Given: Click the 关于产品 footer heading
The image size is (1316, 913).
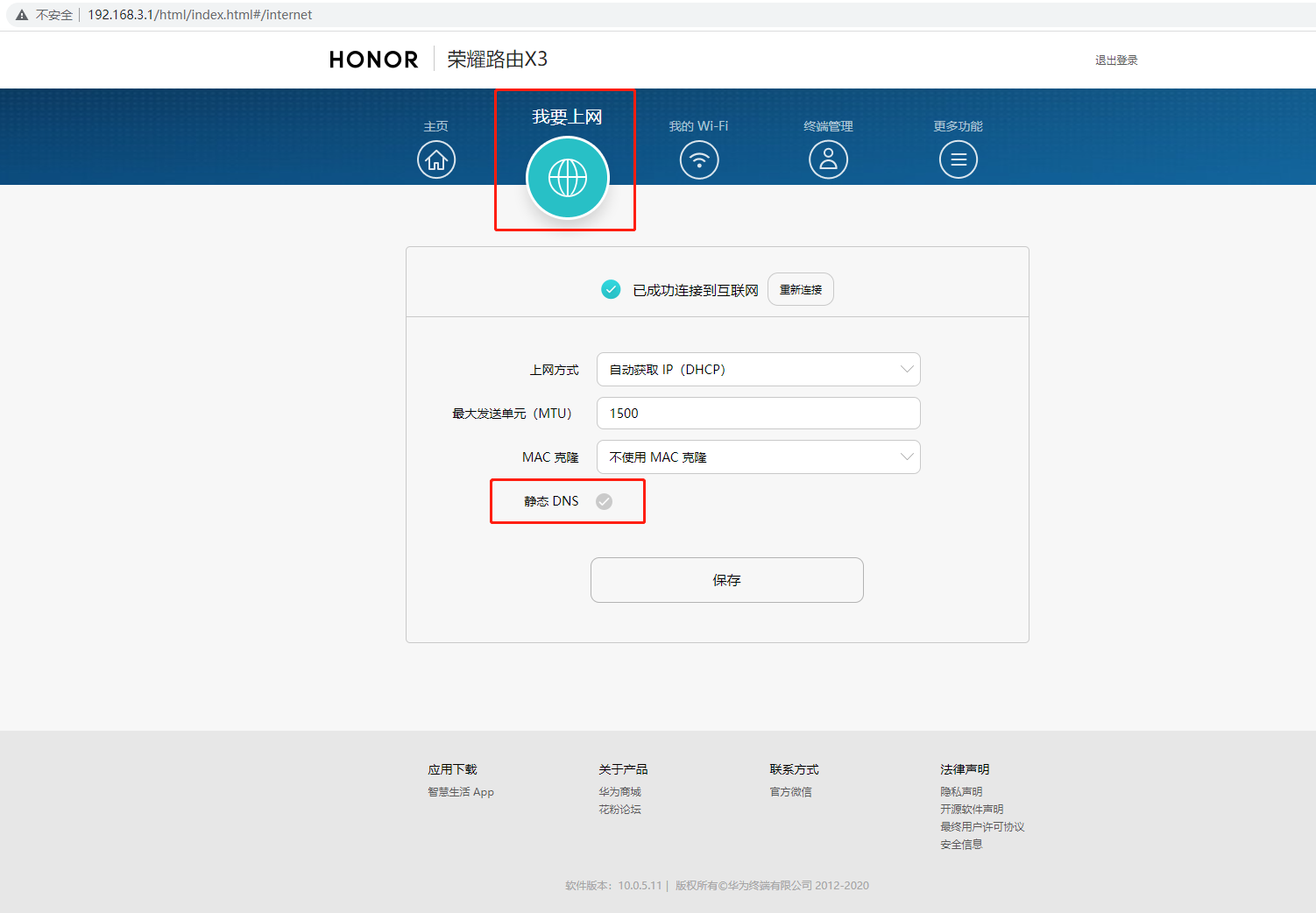Looking at the screenshot, I should pyautogui.click(x=623, y=769).
